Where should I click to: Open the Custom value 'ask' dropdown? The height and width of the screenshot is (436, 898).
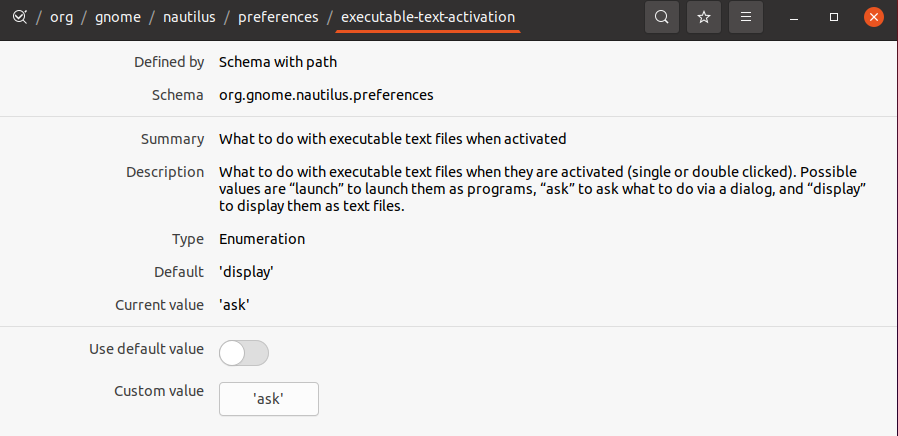[269, 399]
